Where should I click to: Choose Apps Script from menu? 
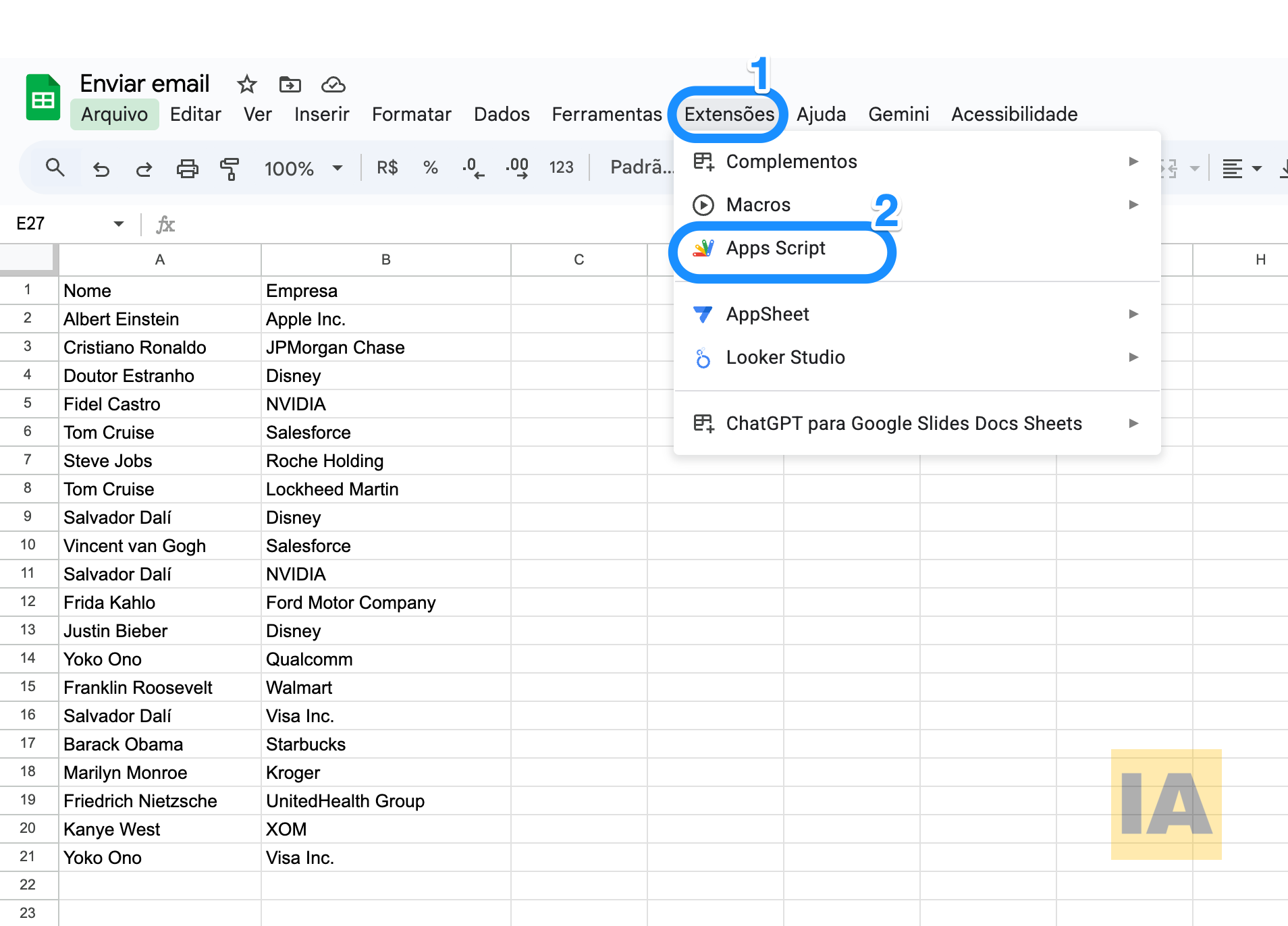(x=917, y=248)
